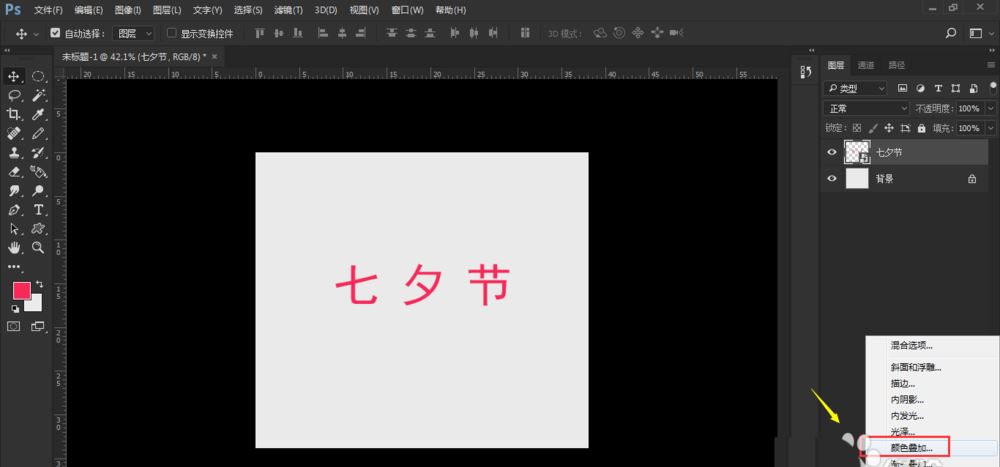This screenshot has width=1000, height=467.
Task: Open the History panel icon
Action: pyautogui.click(x=805, y=72)
